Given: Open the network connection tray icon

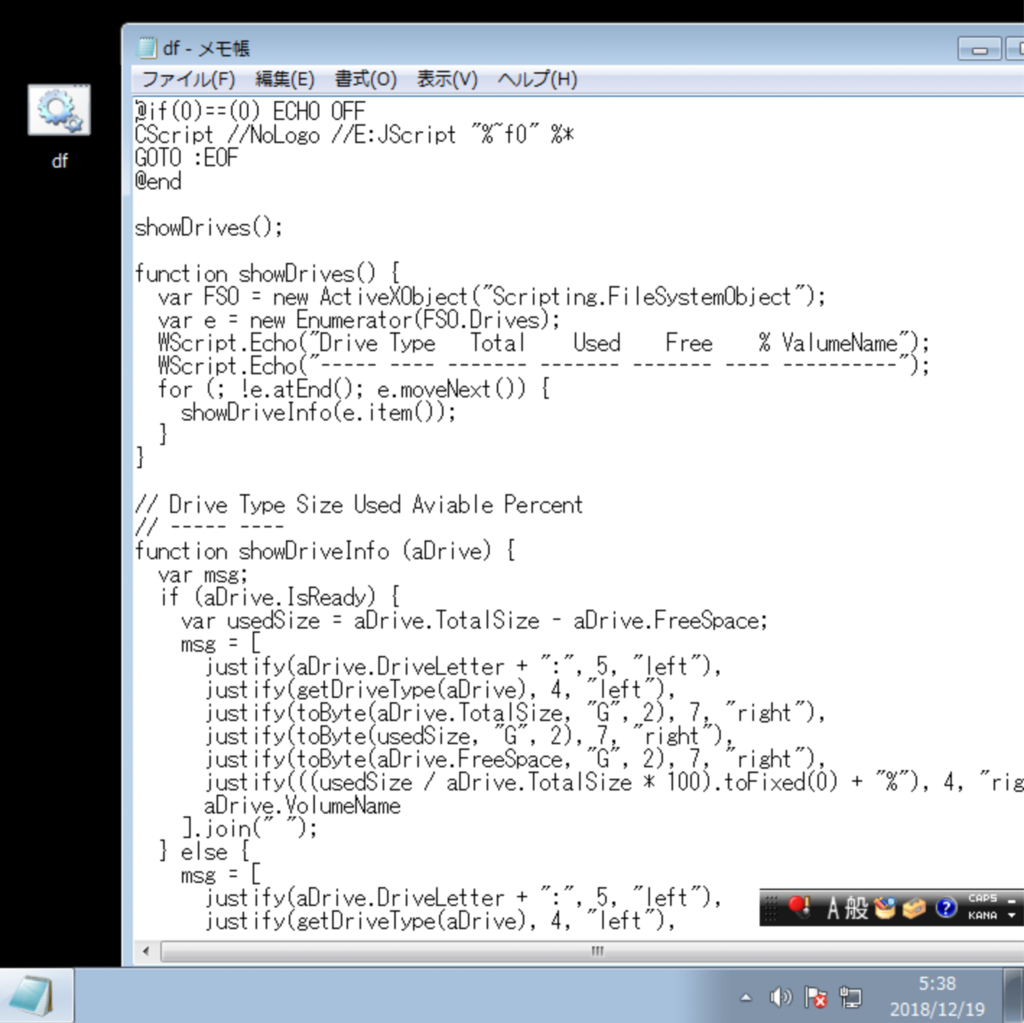Looking at the screenshot, I should coord(850,998).
